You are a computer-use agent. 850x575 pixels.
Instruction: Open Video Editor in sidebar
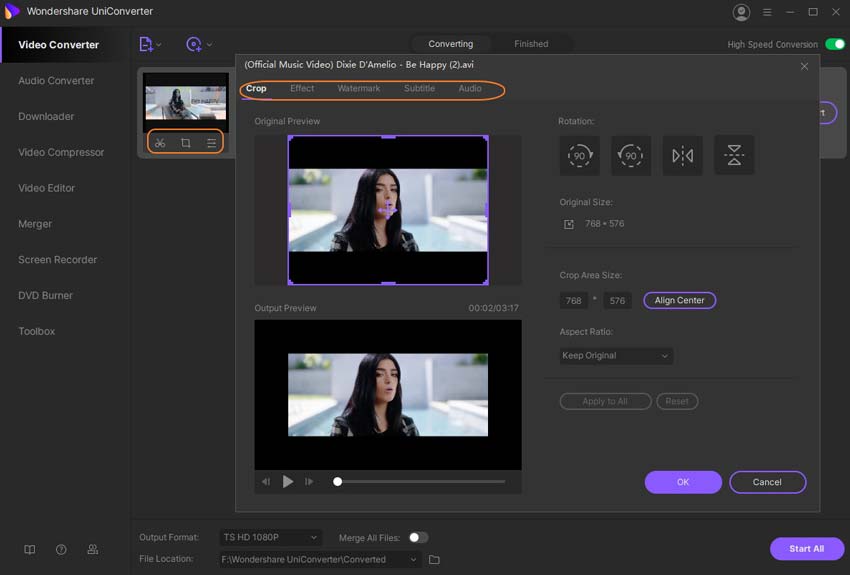click(x=47, y=188)
